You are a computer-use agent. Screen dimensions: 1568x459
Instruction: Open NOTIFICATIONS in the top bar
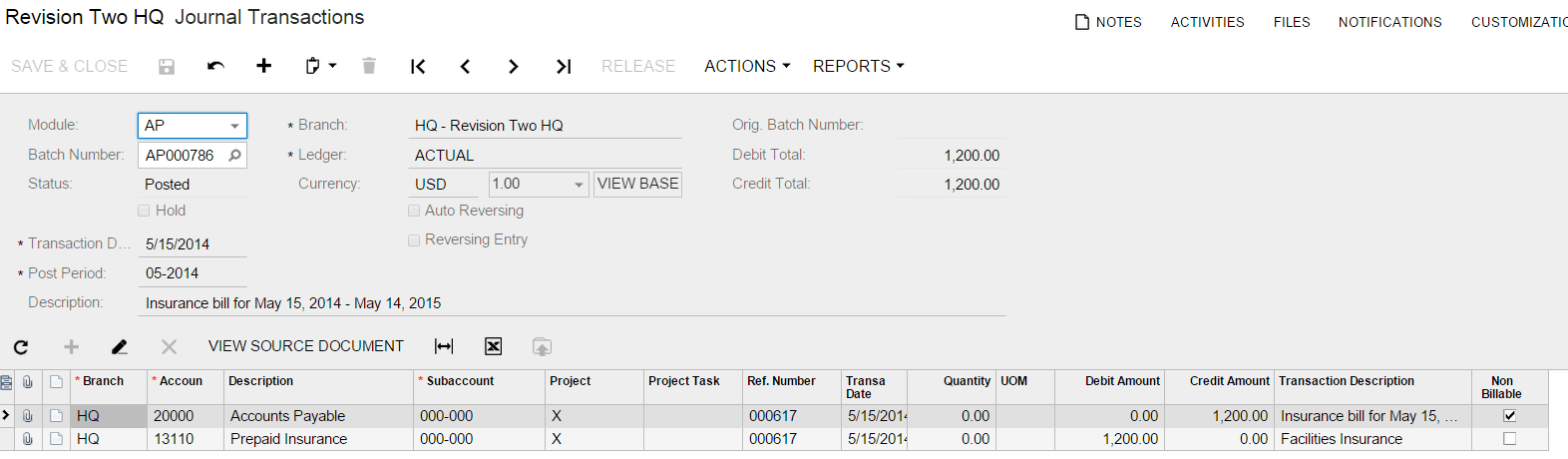point(1390,22)
